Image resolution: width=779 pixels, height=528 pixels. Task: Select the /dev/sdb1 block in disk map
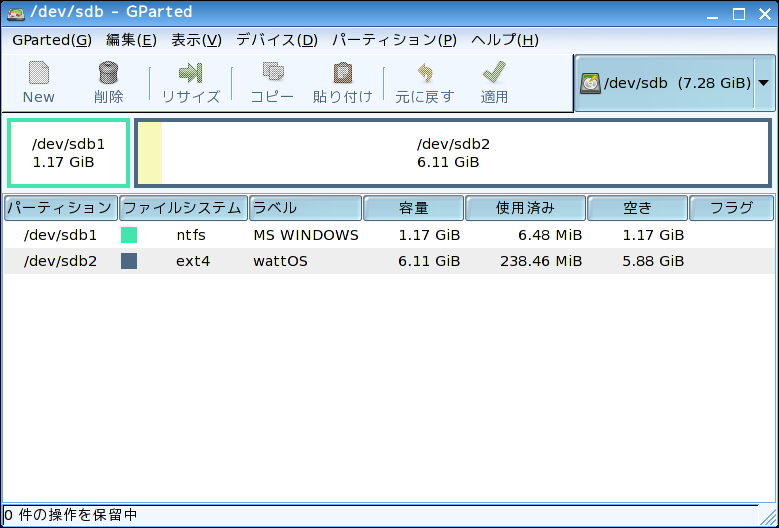(x=69, y=153)
